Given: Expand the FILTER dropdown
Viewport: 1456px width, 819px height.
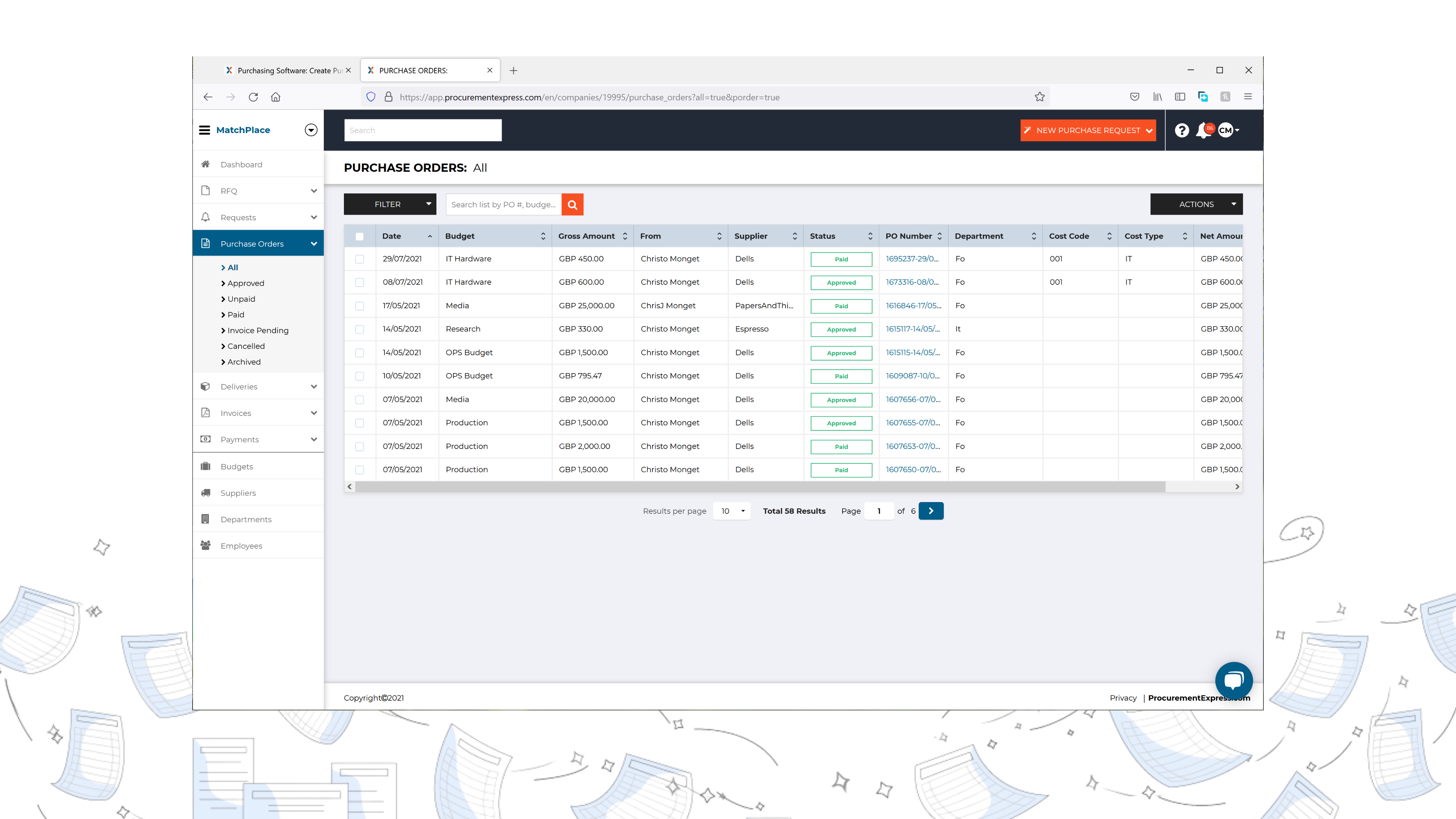Looking at the screenshot, I should [x=389, y=204].
